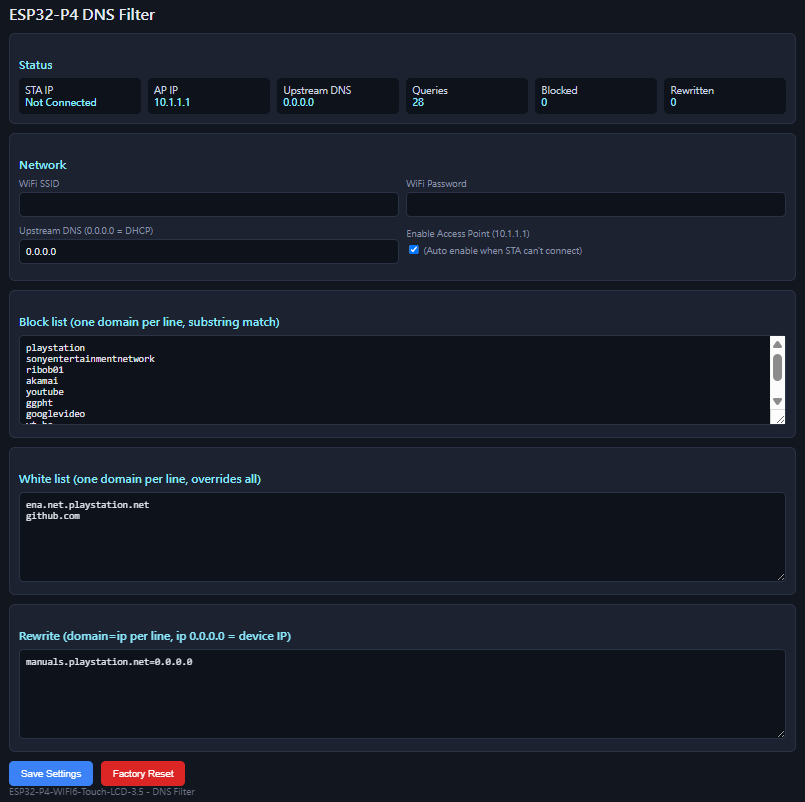Toggle Enable Access Point checkbox
Image resolution: width=805 pixels, height=802 pixels.
click(414, 250)
